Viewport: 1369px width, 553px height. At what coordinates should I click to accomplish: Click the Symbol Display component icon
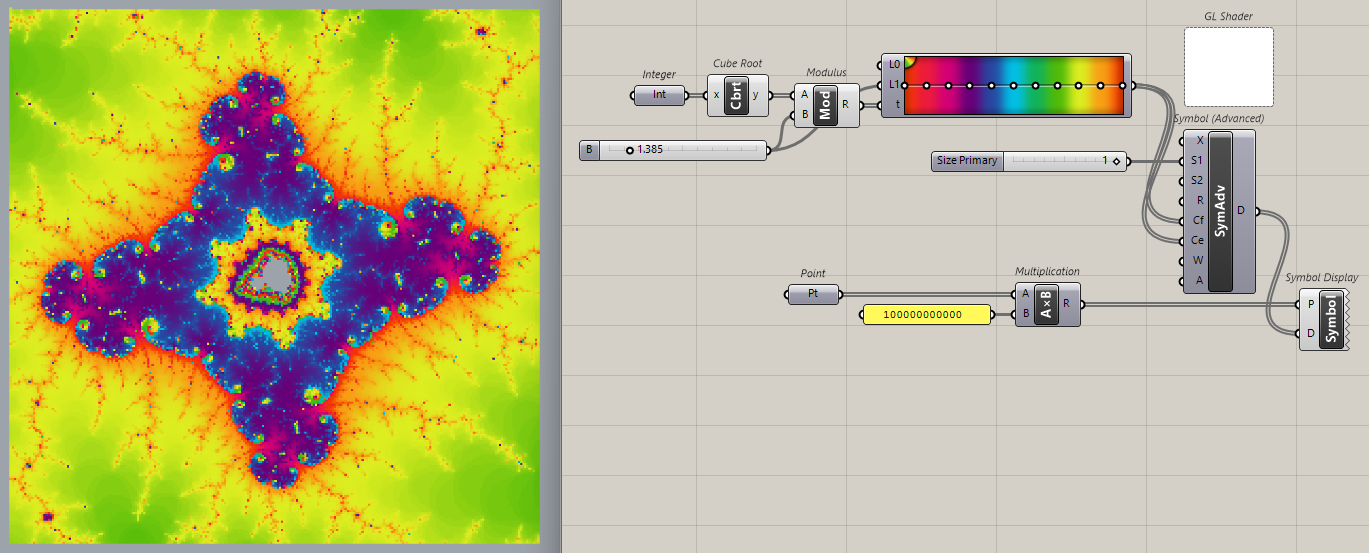[1331, 319]
